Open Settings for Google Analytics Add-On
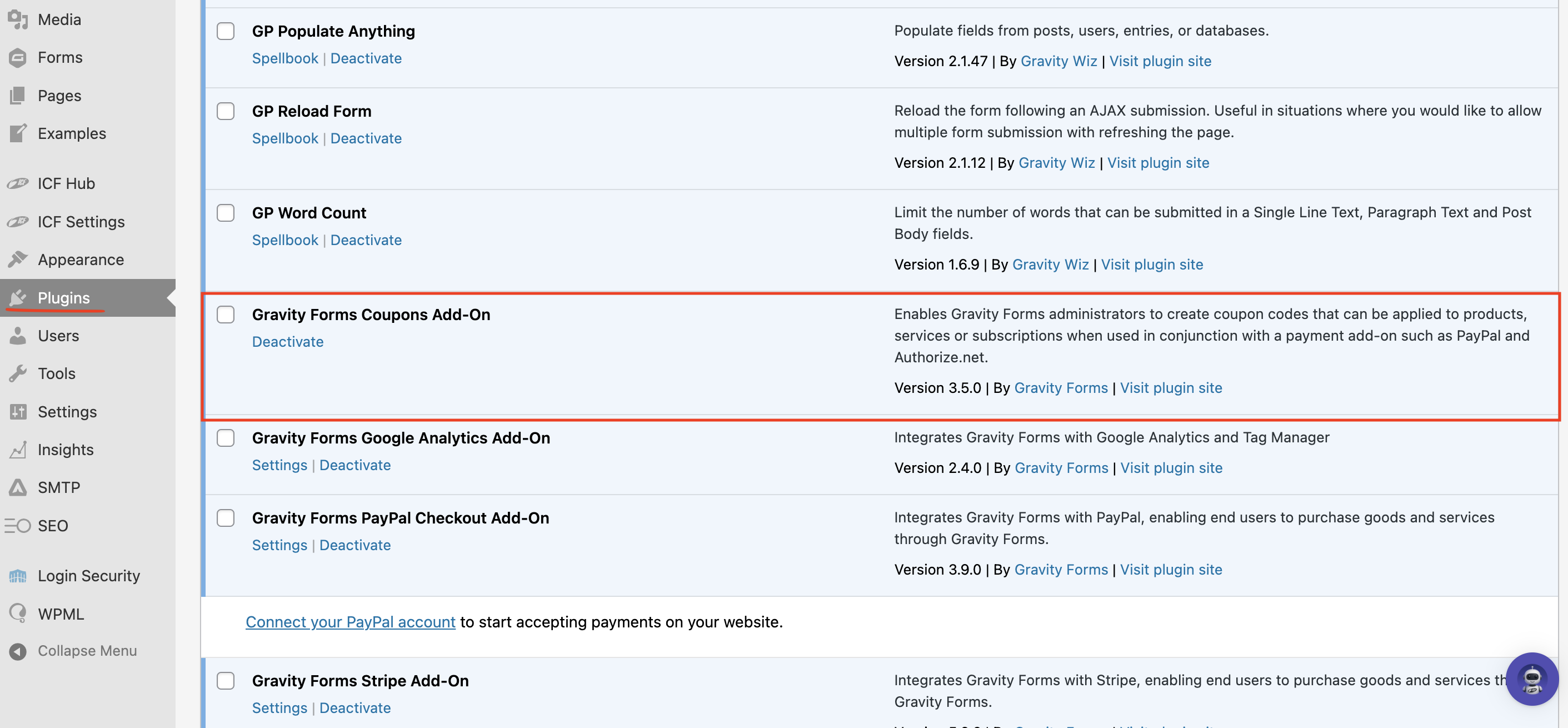Screen dimensions: 1568x728 279,466
